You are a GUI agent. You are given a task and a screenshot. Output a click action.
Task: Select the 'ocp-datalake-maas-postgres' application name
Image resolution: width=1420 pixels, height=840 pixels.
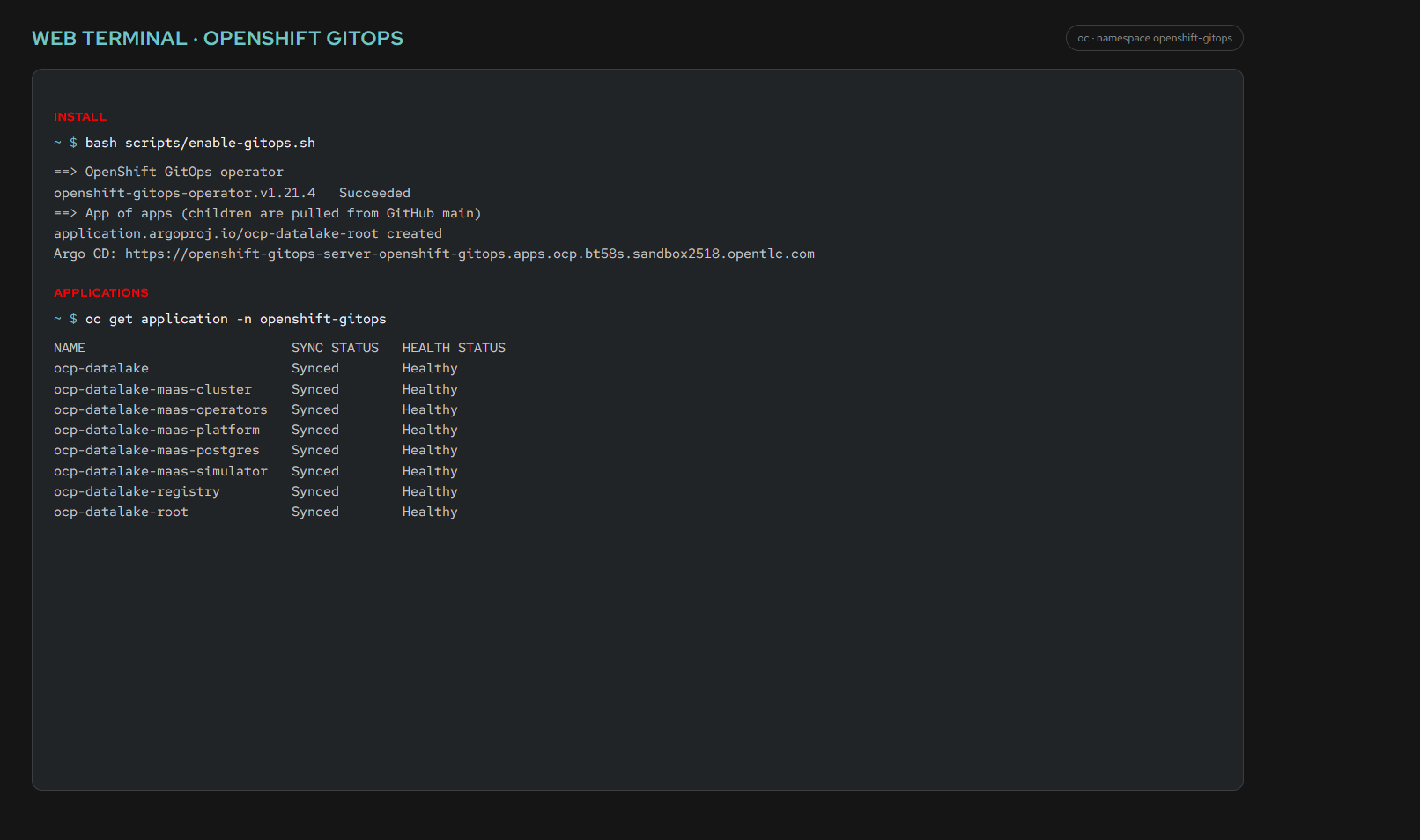pyautogui.click(x=157, y=450)
